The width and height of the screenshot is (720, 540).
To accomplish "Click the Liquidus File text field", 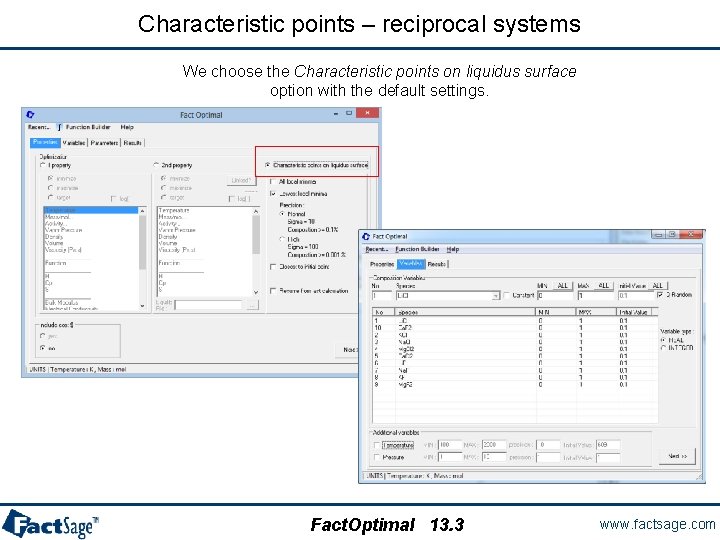I will pyautogui.click(x=208, y=305).
